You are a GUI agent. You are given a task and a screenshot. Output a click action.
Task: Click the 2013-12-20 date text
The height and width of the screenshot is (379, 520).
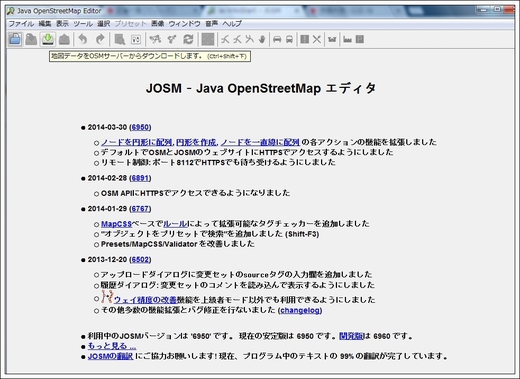(107, 260)
